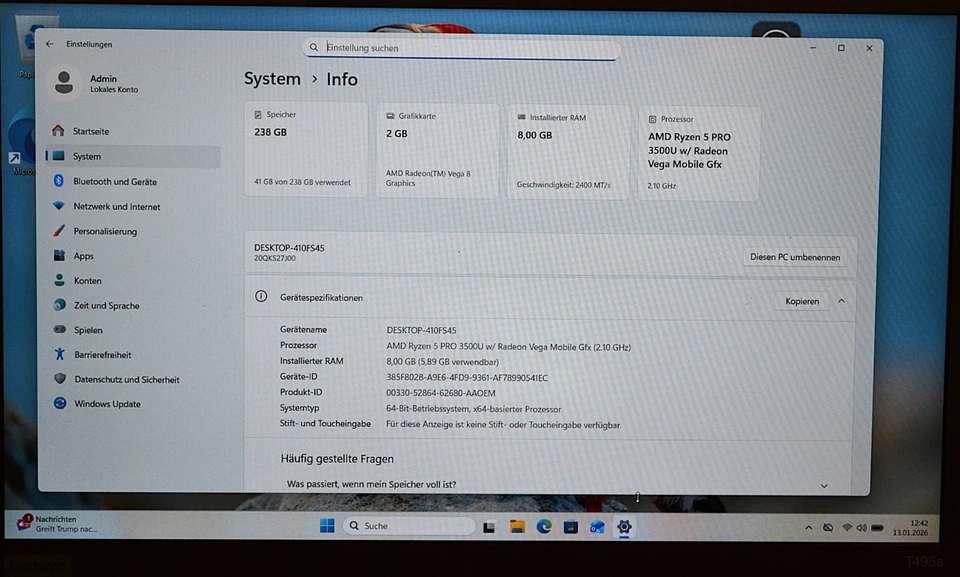Viewport: 960px width, 577px height.
Task: Open the Prozessor AMD Ryzen card
Action: 699,154
